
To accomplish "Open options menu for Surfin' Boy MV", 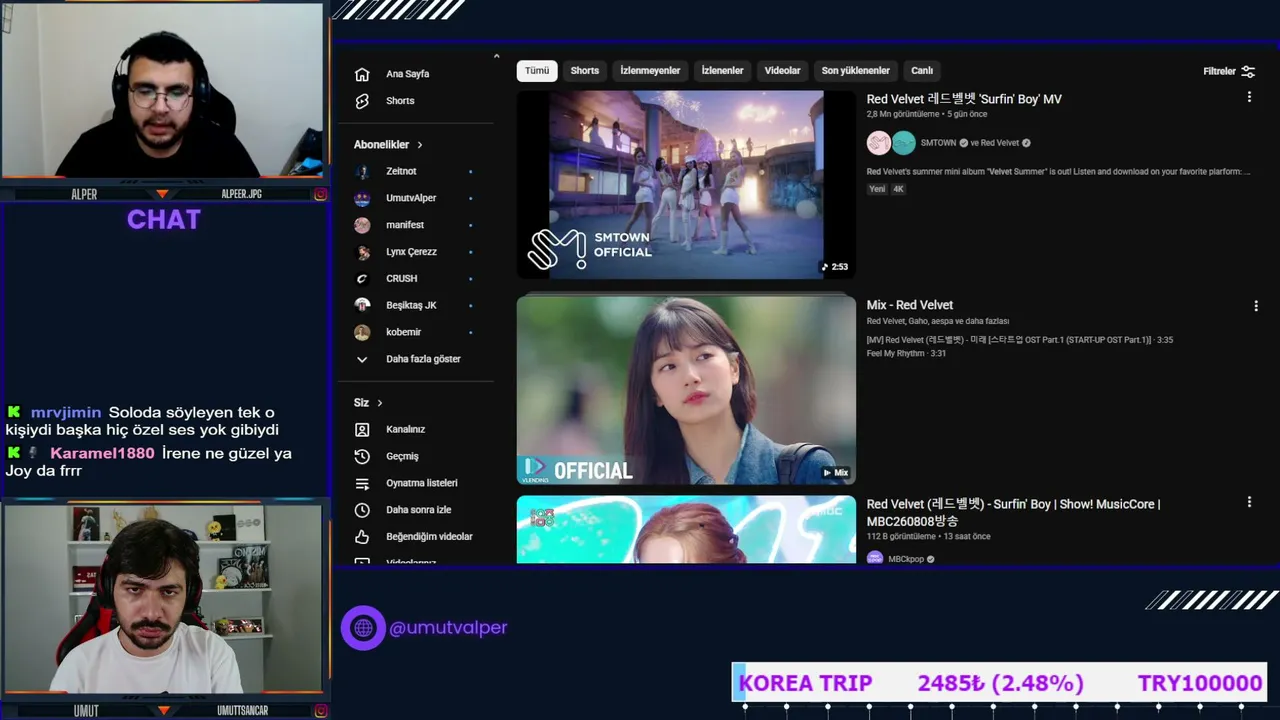I will pos(1249,97).
